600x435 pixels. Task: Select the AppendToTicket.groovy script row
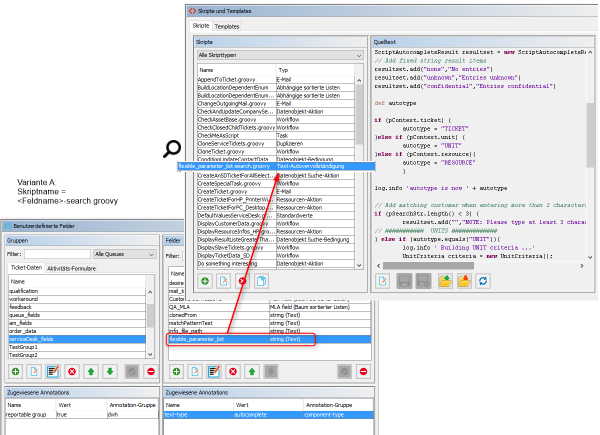coord(276,80)
